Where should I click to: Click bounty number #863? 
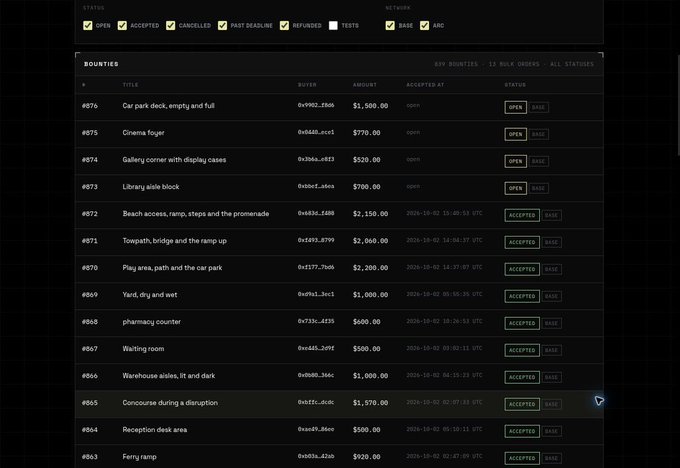pyautogui.click(x=90, y=457)
